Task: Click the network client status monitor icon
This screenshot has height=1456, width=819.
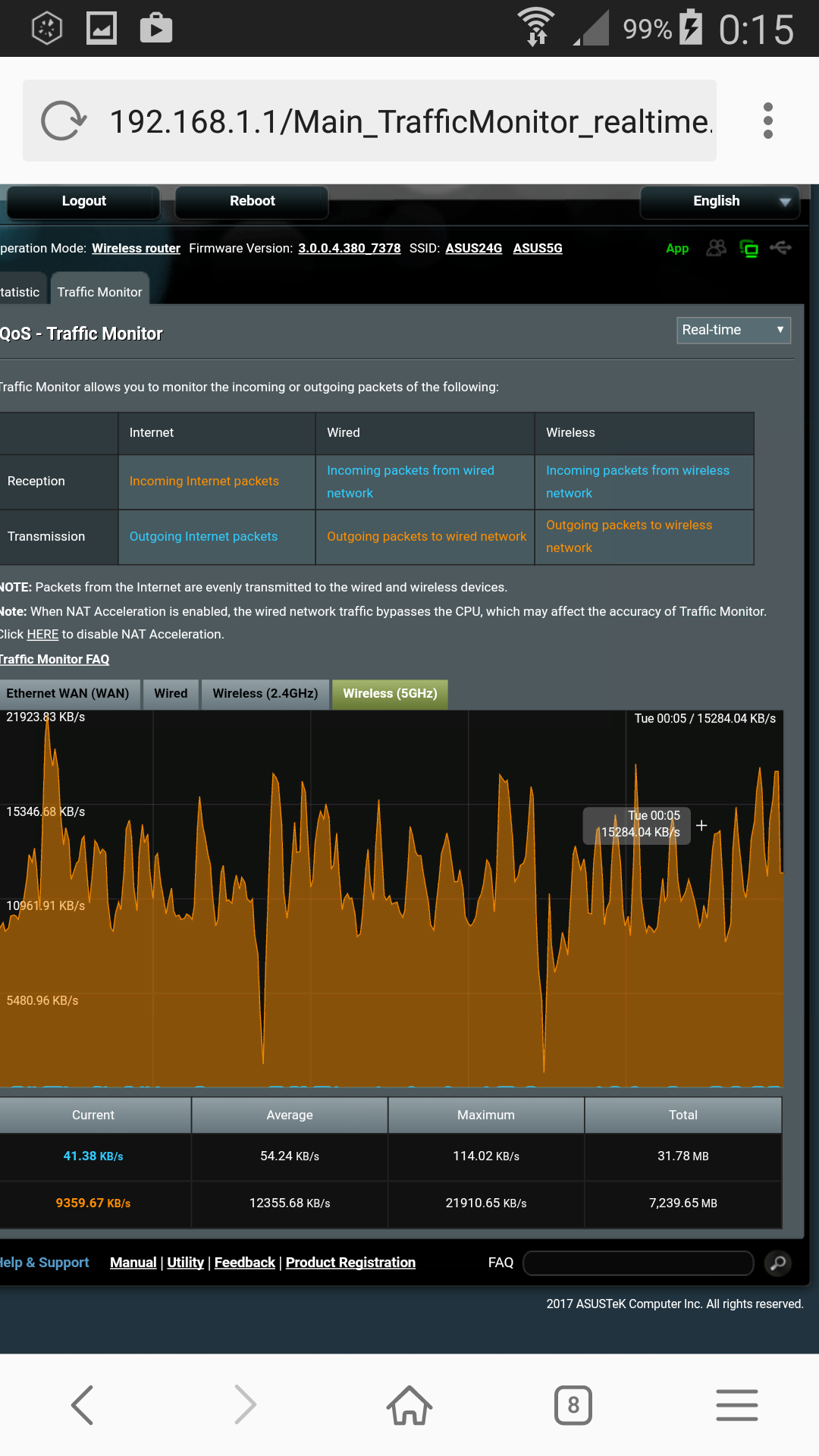Action: pos(748,249)
